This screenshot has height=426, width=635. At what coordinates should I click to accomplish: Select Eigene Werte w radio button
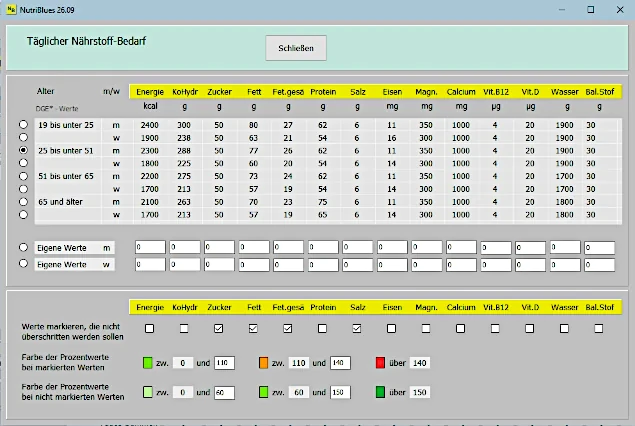point(23,264)
